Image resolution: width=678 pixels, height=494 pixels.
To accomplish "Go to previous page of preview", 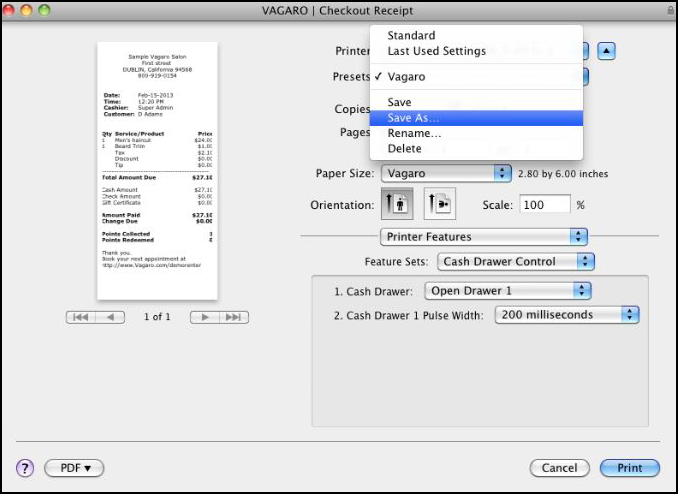I will [110, 317].
